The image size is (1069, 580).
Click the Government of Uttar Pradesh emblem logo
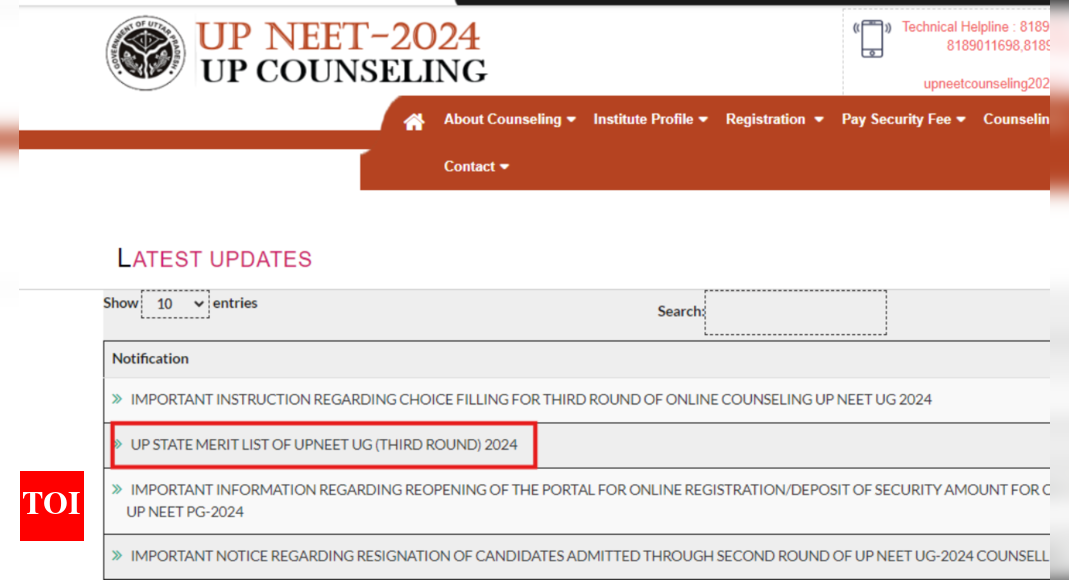145,53
